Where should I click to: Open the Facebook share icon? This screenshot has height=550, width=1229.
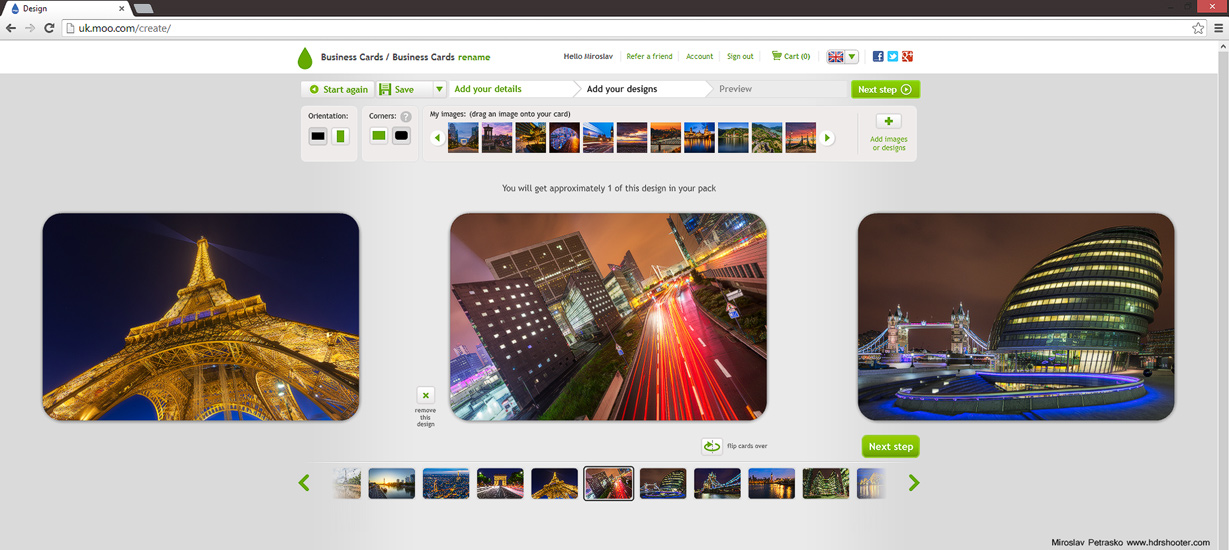(878, 57)
